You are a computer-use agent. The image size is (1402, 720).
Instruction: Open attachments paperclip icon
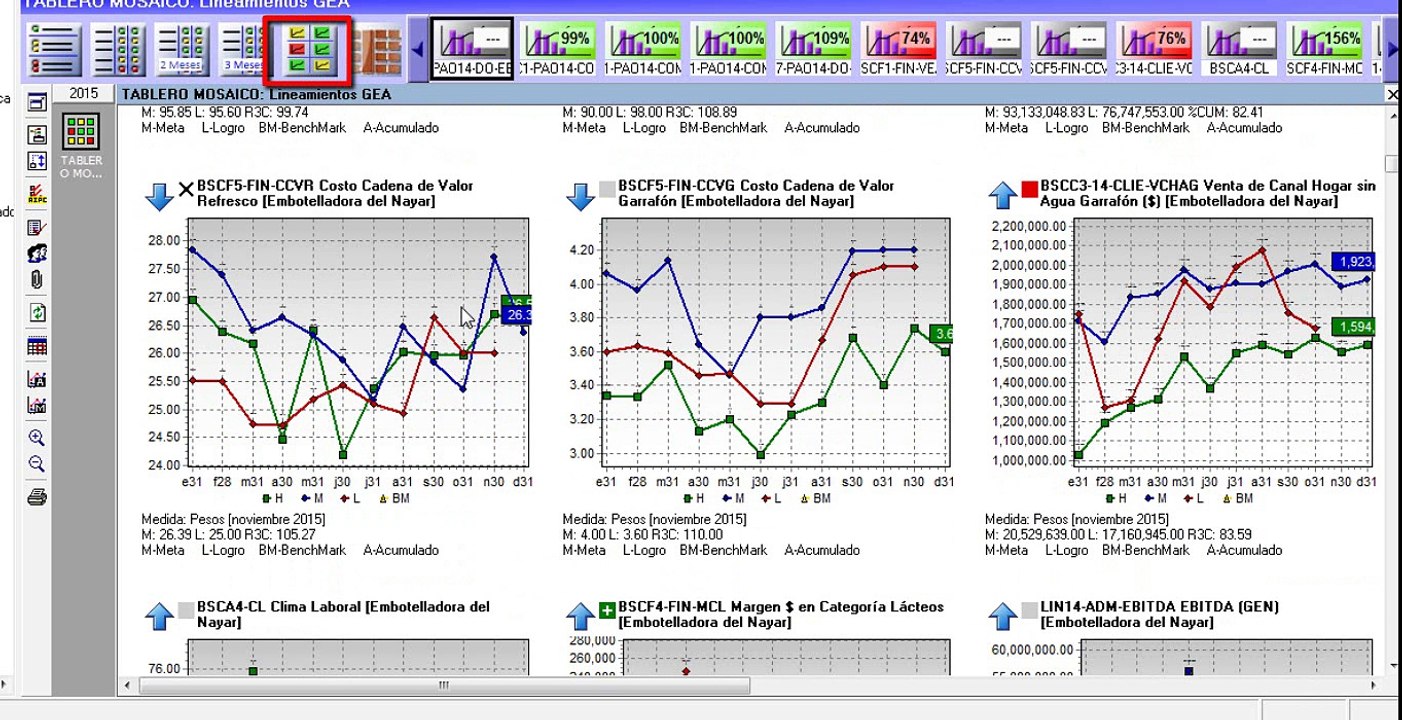coord(37,279)
